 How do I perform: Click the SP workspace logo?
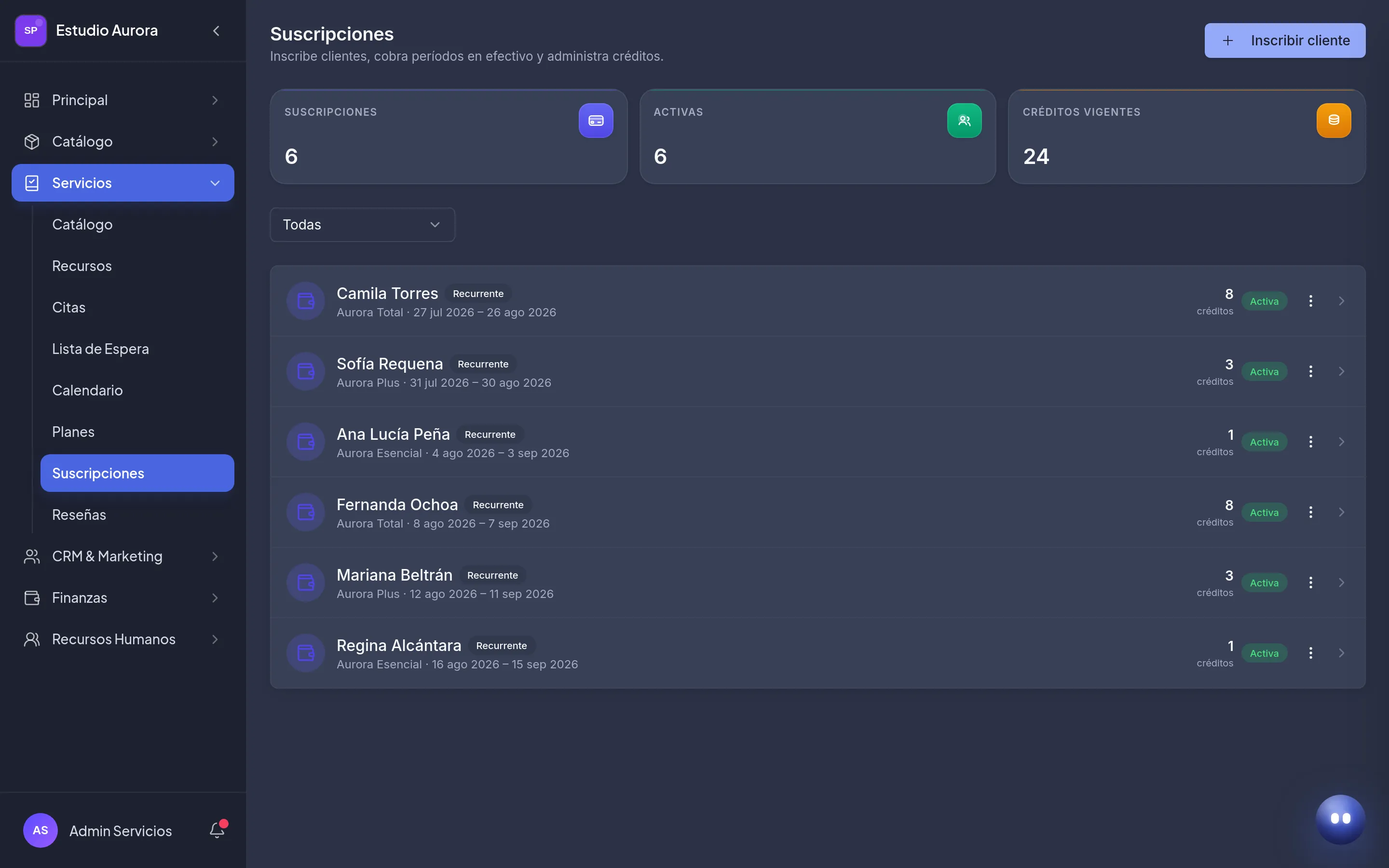pyautogui.click(x=30, y=31)
